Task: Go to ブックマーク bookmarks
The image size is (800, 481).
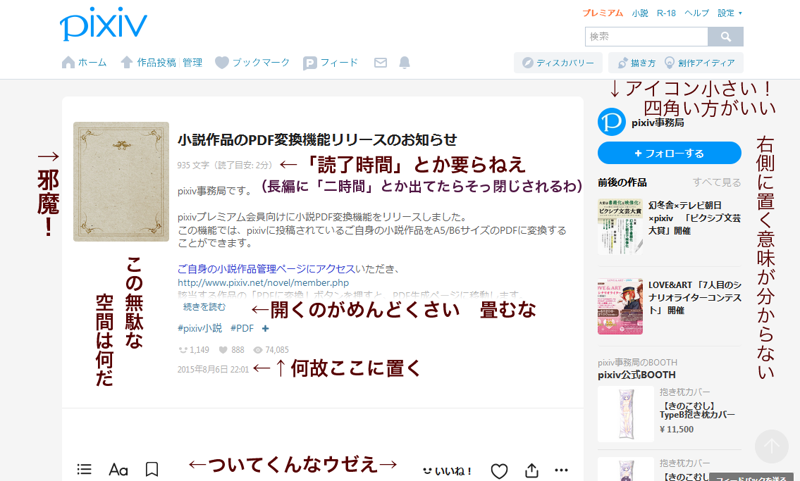Action: point(252,63)
